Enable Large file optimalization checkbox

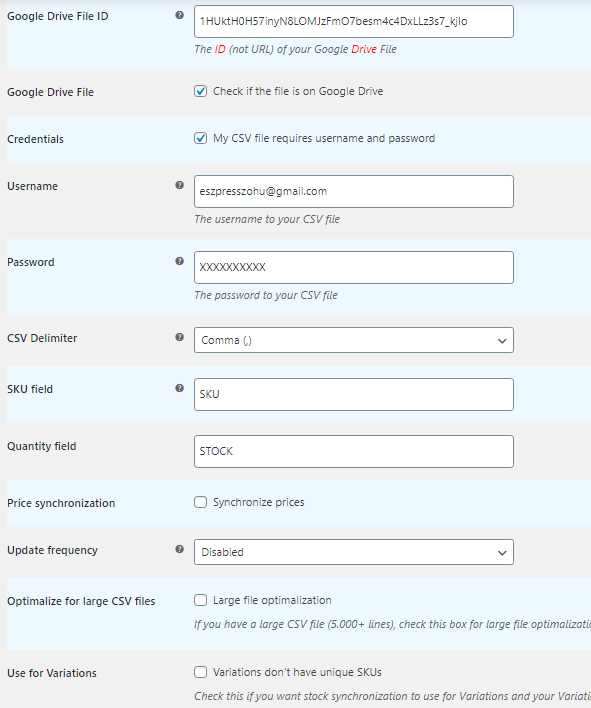point(200,600)
